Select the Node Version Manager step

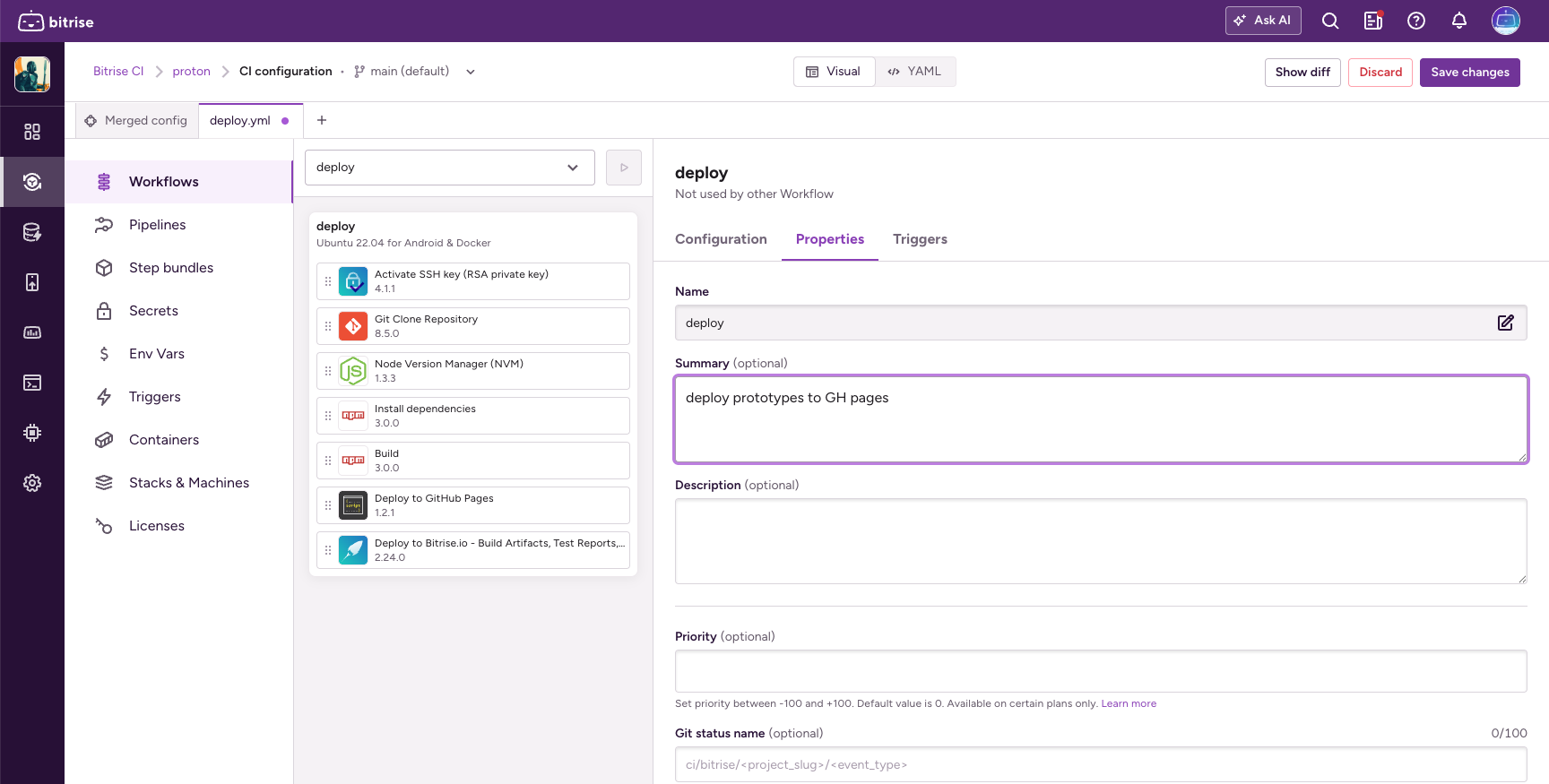click(473, 371)
